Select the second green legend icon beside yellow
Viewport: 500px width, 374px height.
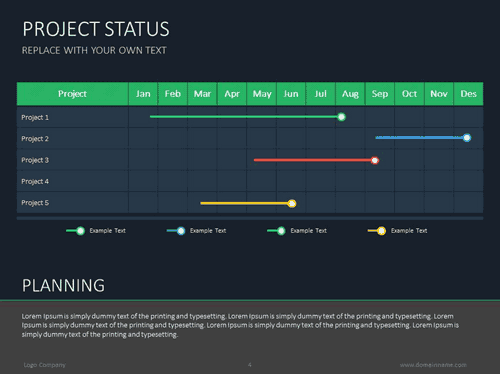point(276,231)
